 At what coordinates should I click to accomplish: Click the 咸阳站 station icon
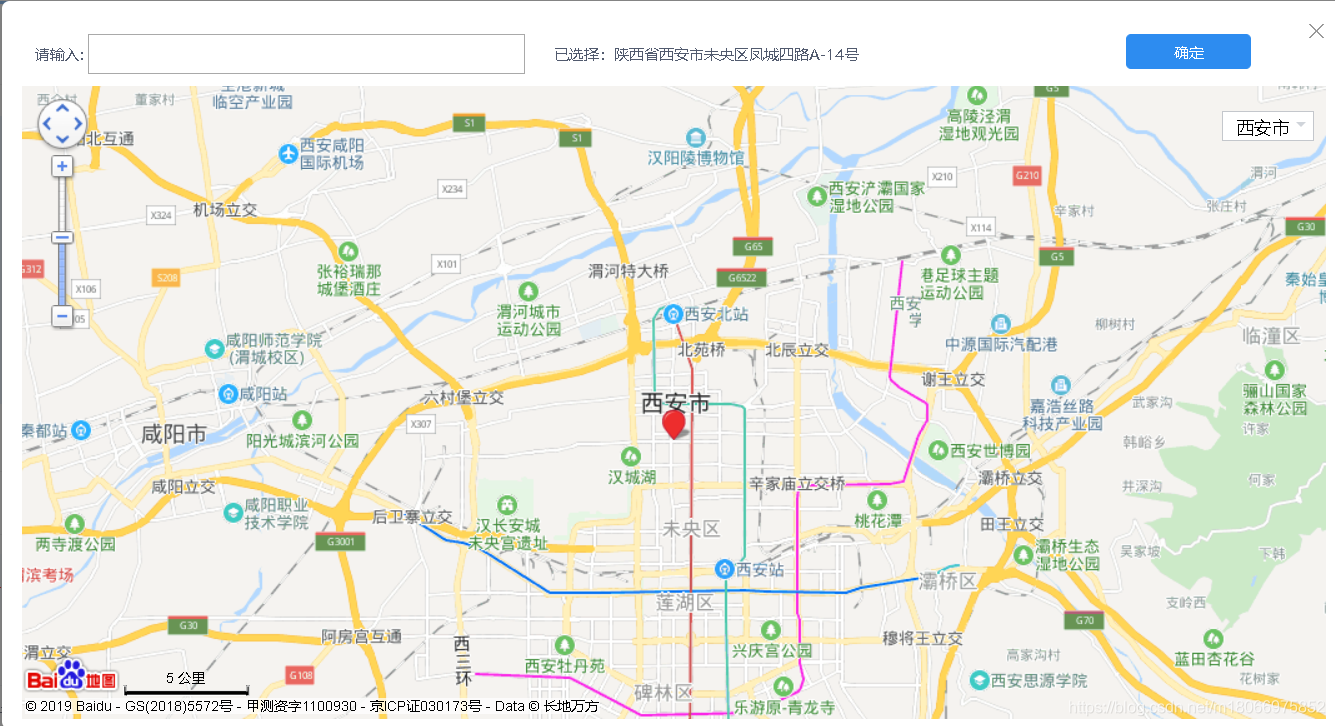228,394
